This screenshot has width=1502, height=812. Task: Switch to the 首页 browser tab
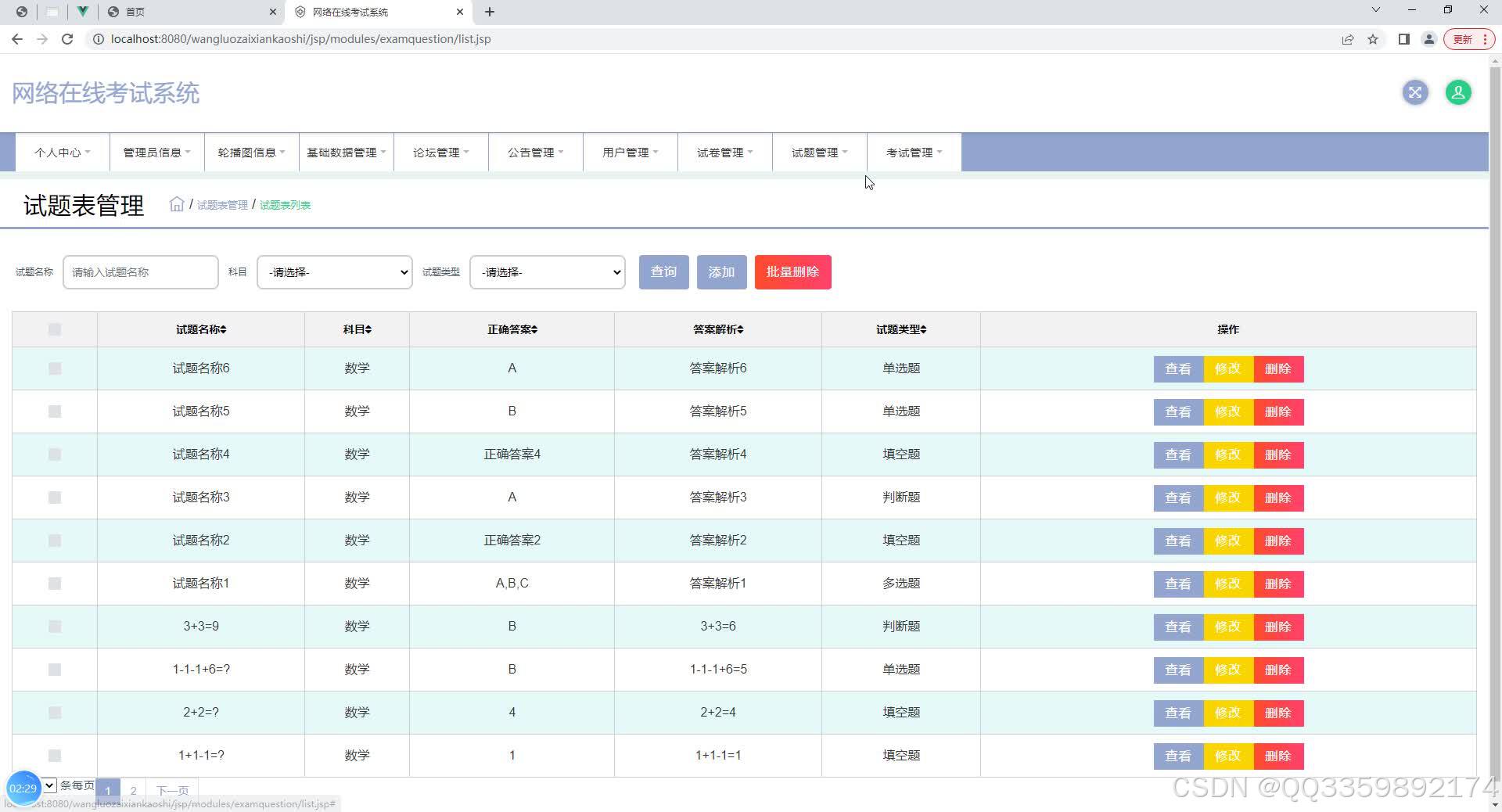pos(192,12)
